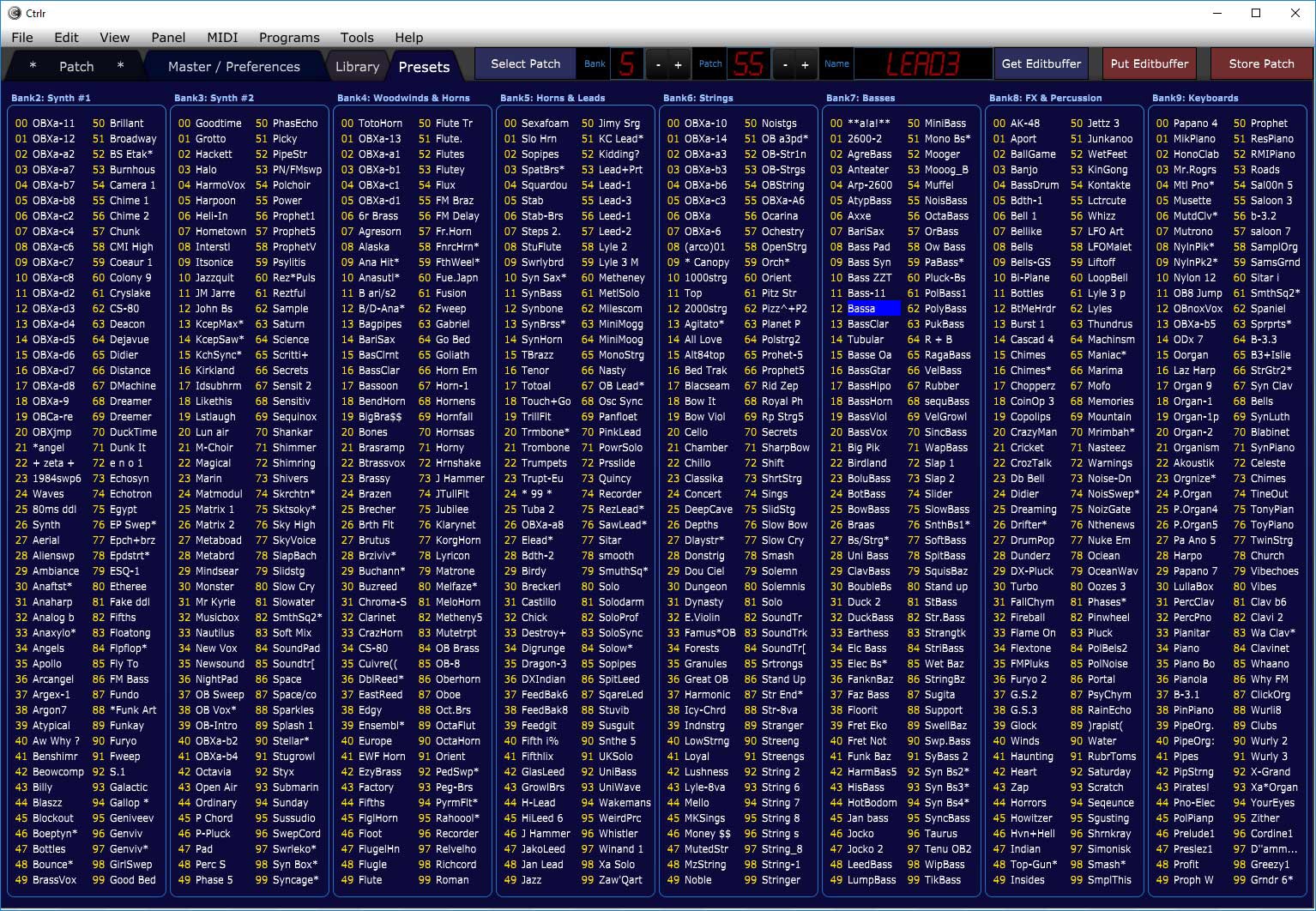The image size is (1316, 911).
Task: Open the Tools menu
Action: tap(357, 38)
